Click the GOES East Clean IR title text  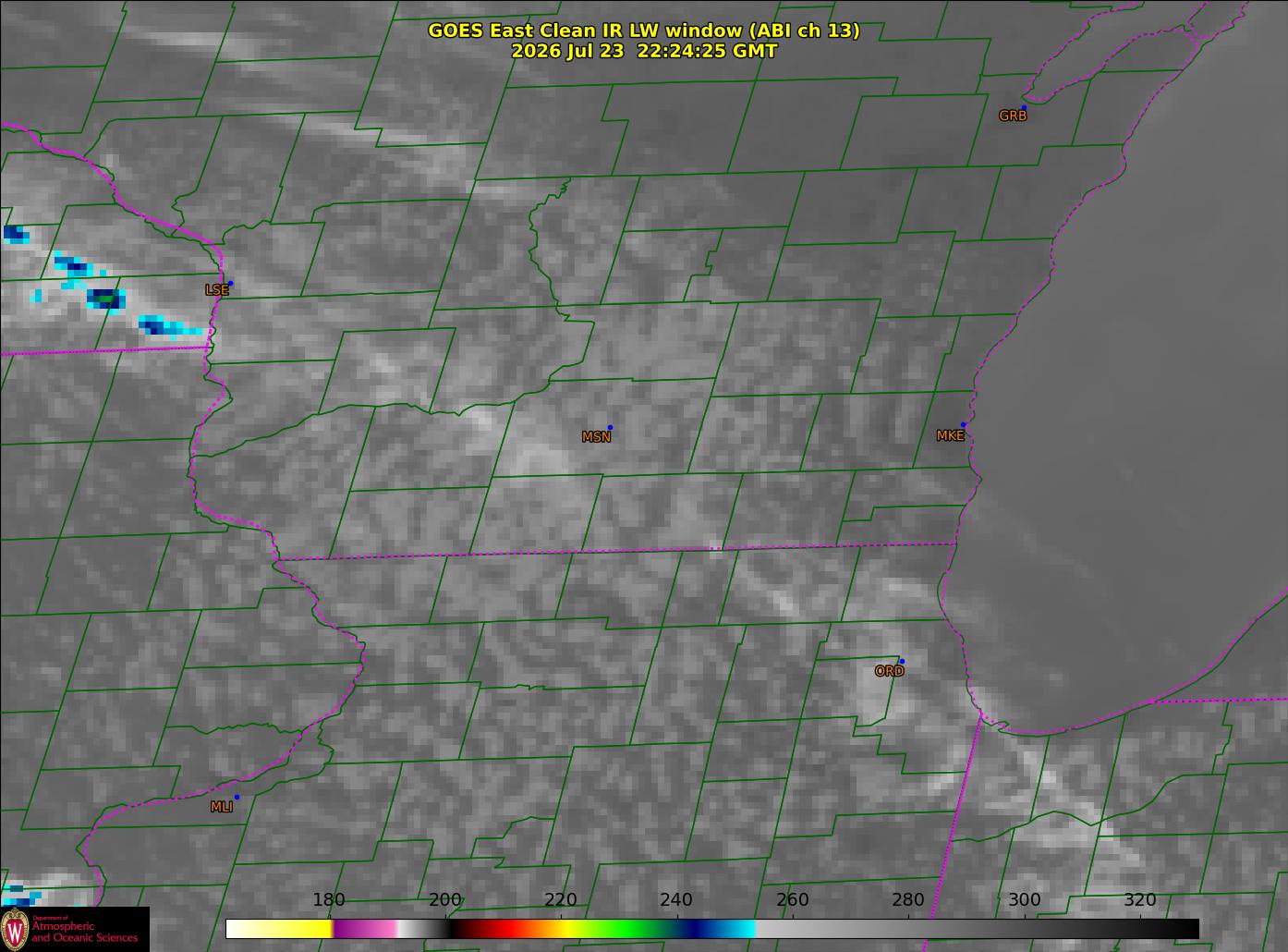click(x=643, y=31)
